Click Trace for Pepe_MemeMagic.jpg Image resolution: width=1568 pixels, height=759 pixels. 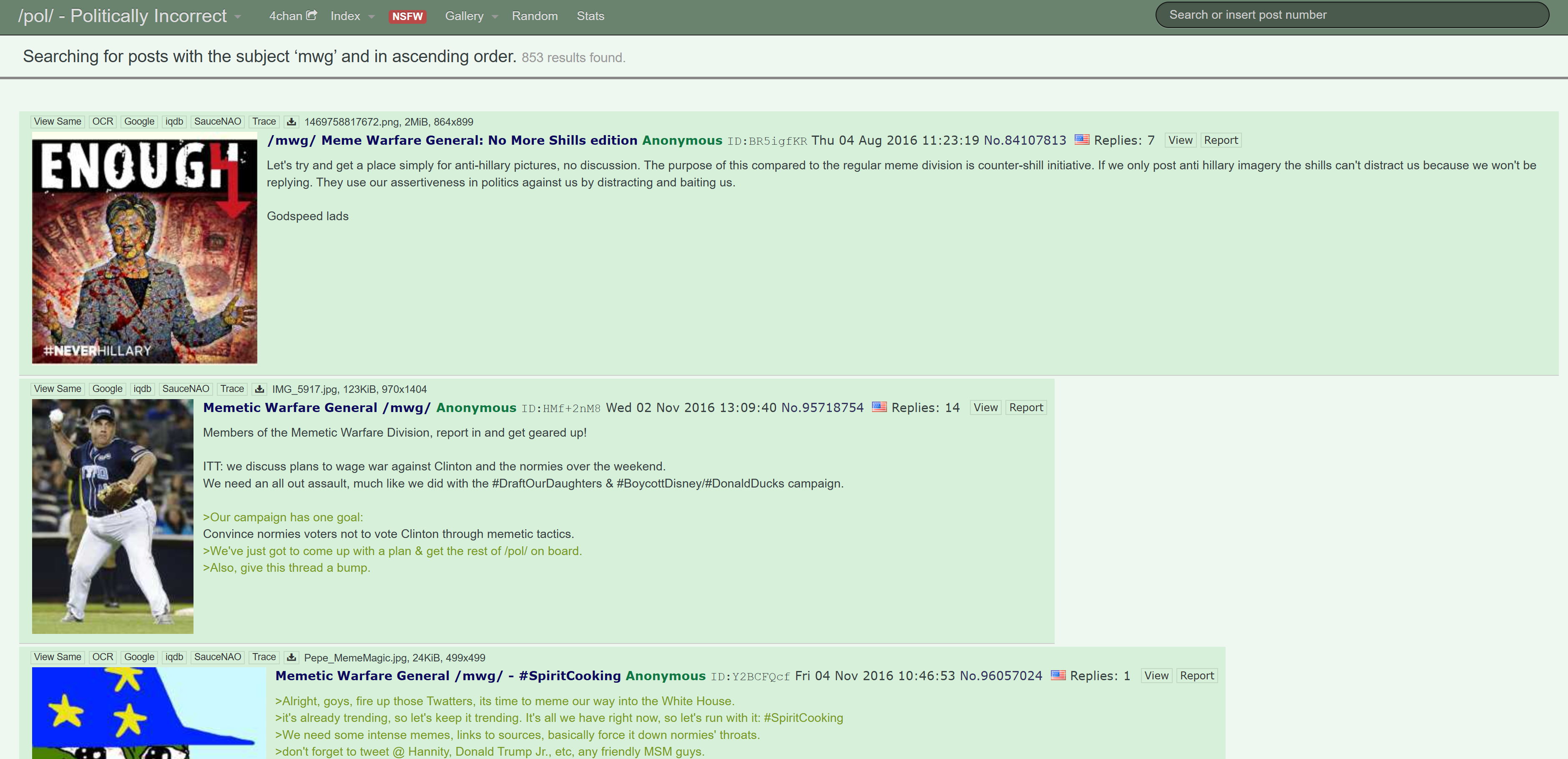coord(264,657)
